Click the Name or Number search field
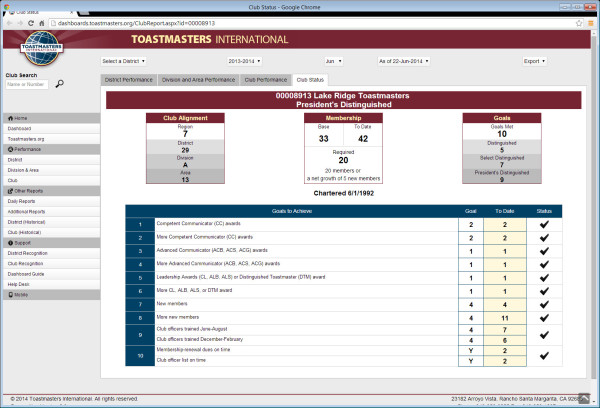 [27, 84]
